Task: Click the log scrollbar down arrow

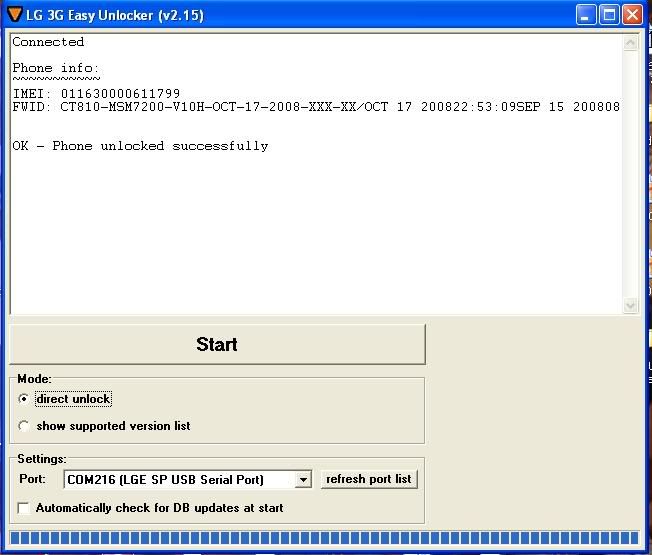Action: click(x=630, y=306)
